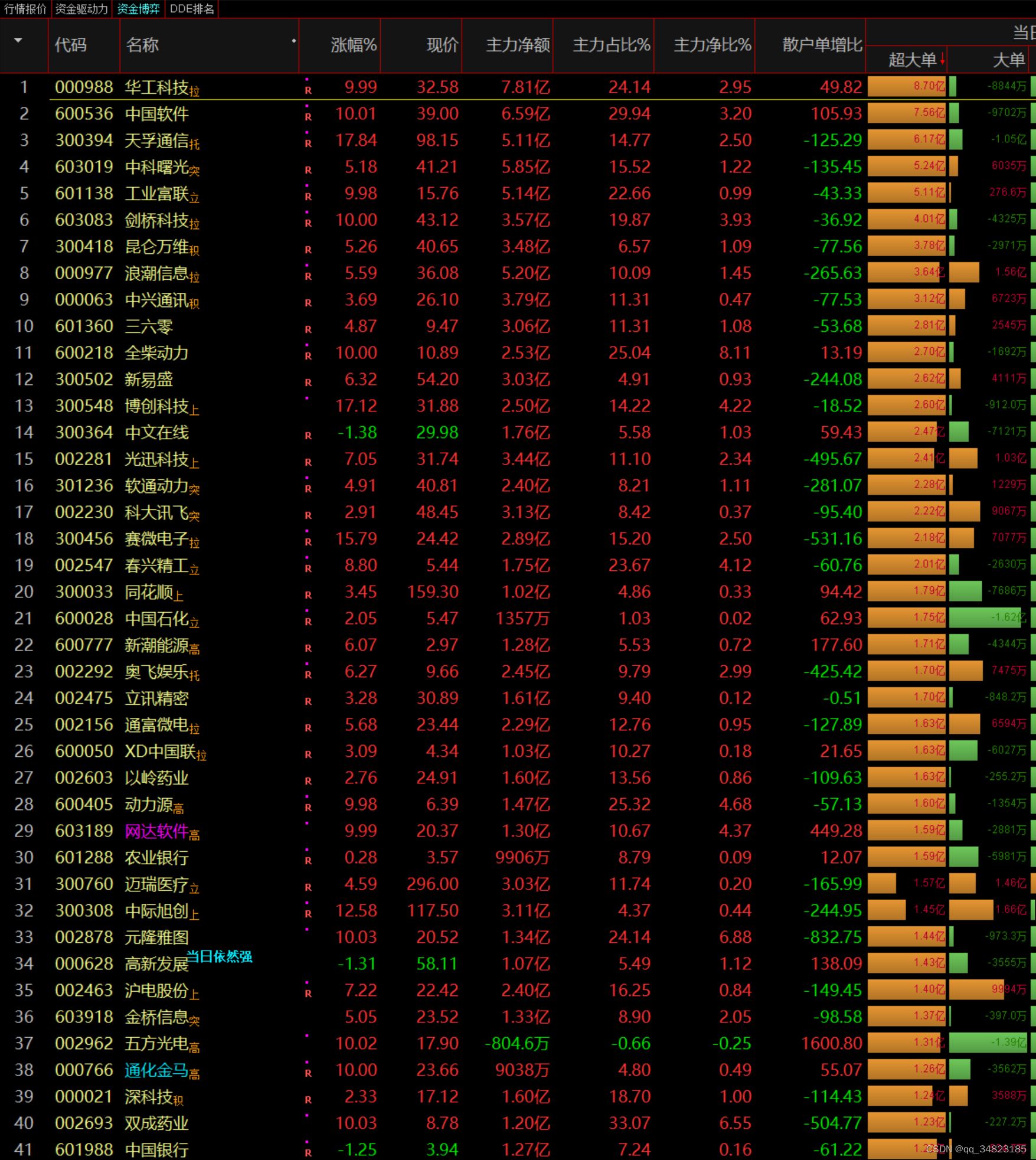The image size is (1036, 1160).
Task: Sort by the 涨幅% column header
Action: point(354,45)
